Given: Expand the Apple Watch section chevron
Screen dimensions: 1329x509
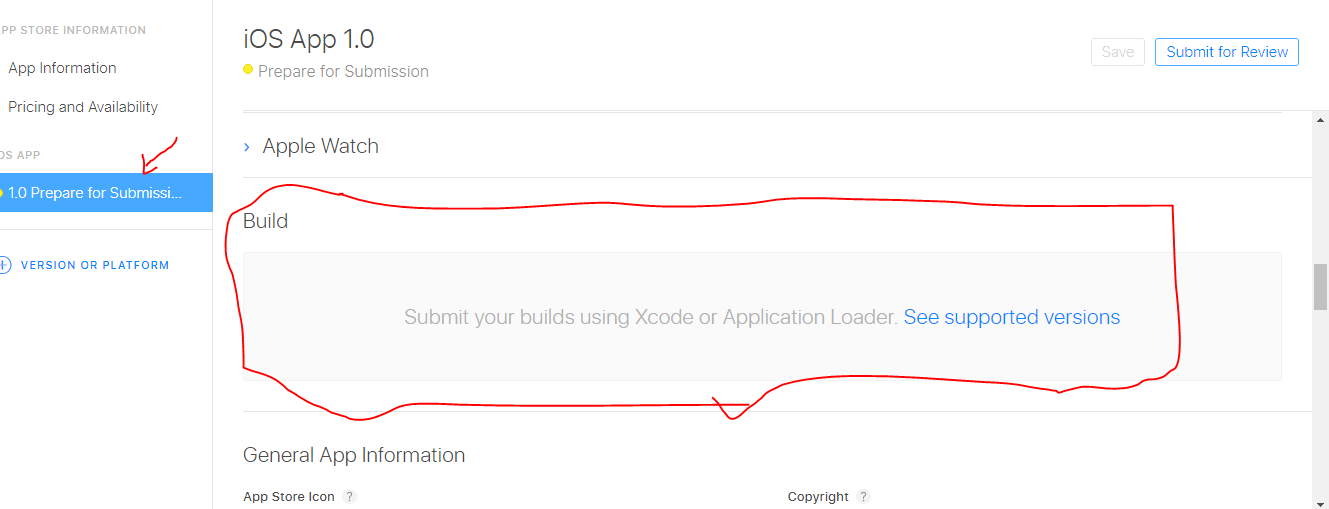Looking at the screenshot, I should pyautogui.click(x=247, y=147).
